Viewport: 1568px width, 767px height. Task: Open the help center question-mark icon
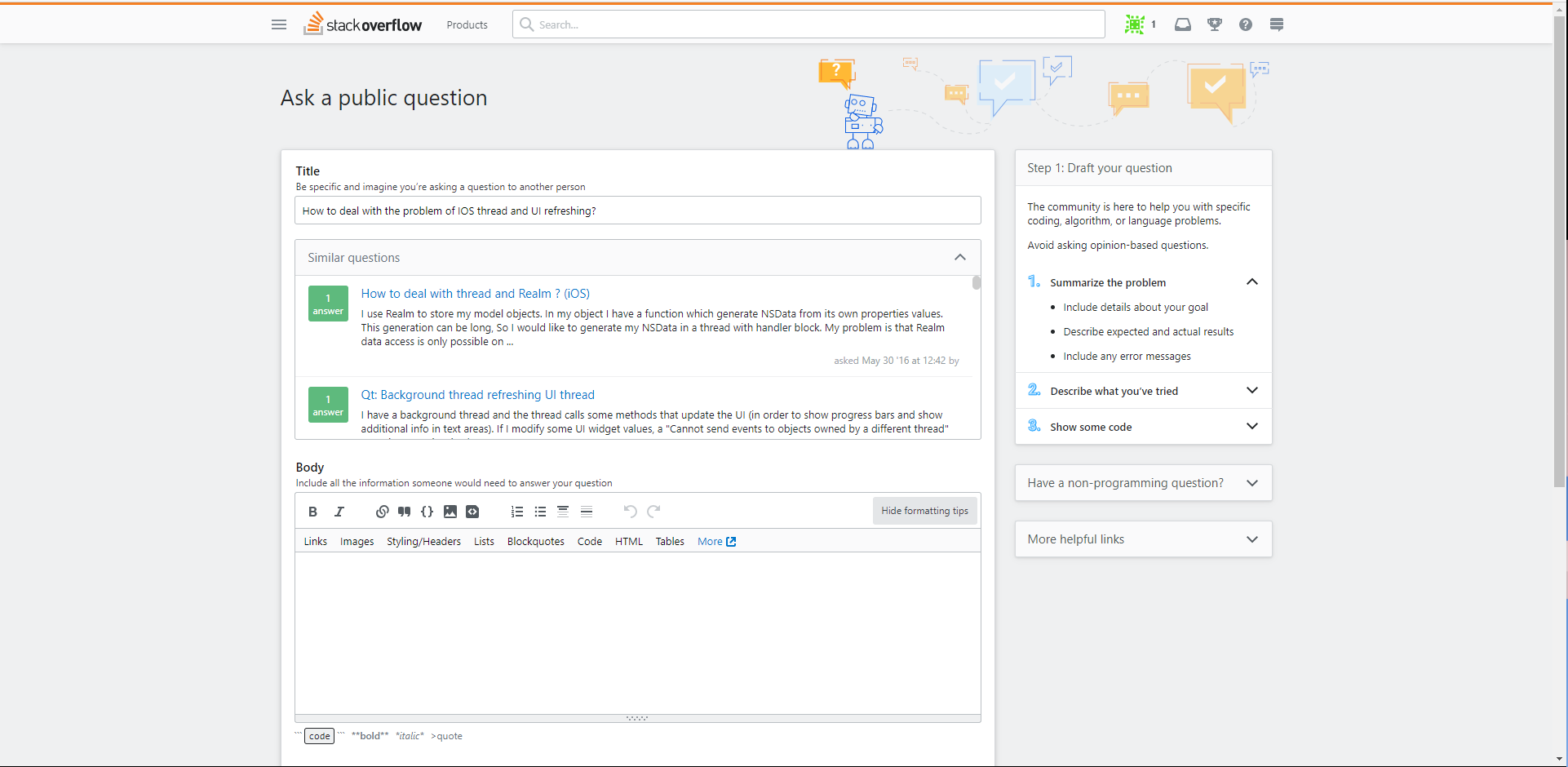coord(1246,24)
